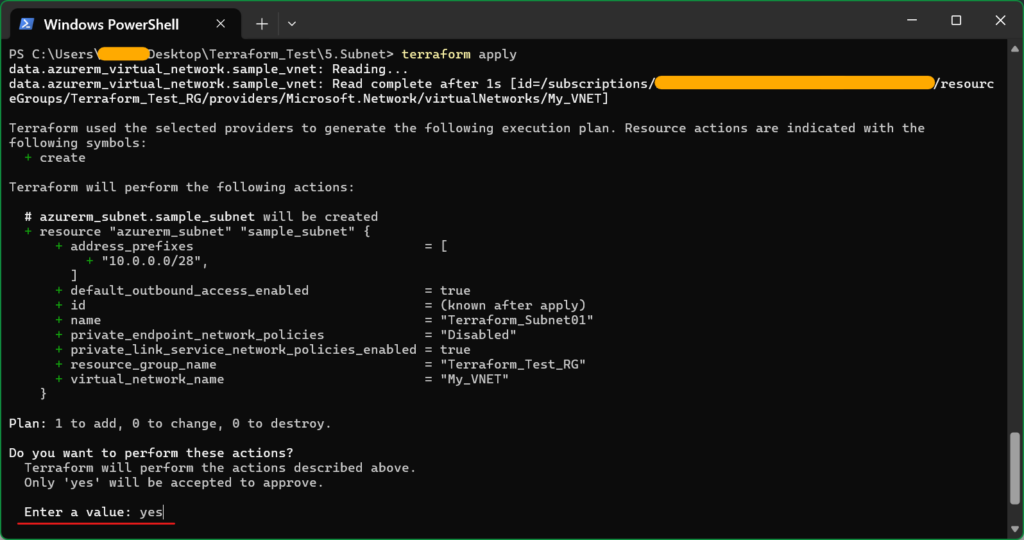The image size is (1024, 540).
Task: Click the 'virtual_network_name' attribute
Action: coord(147,379)
